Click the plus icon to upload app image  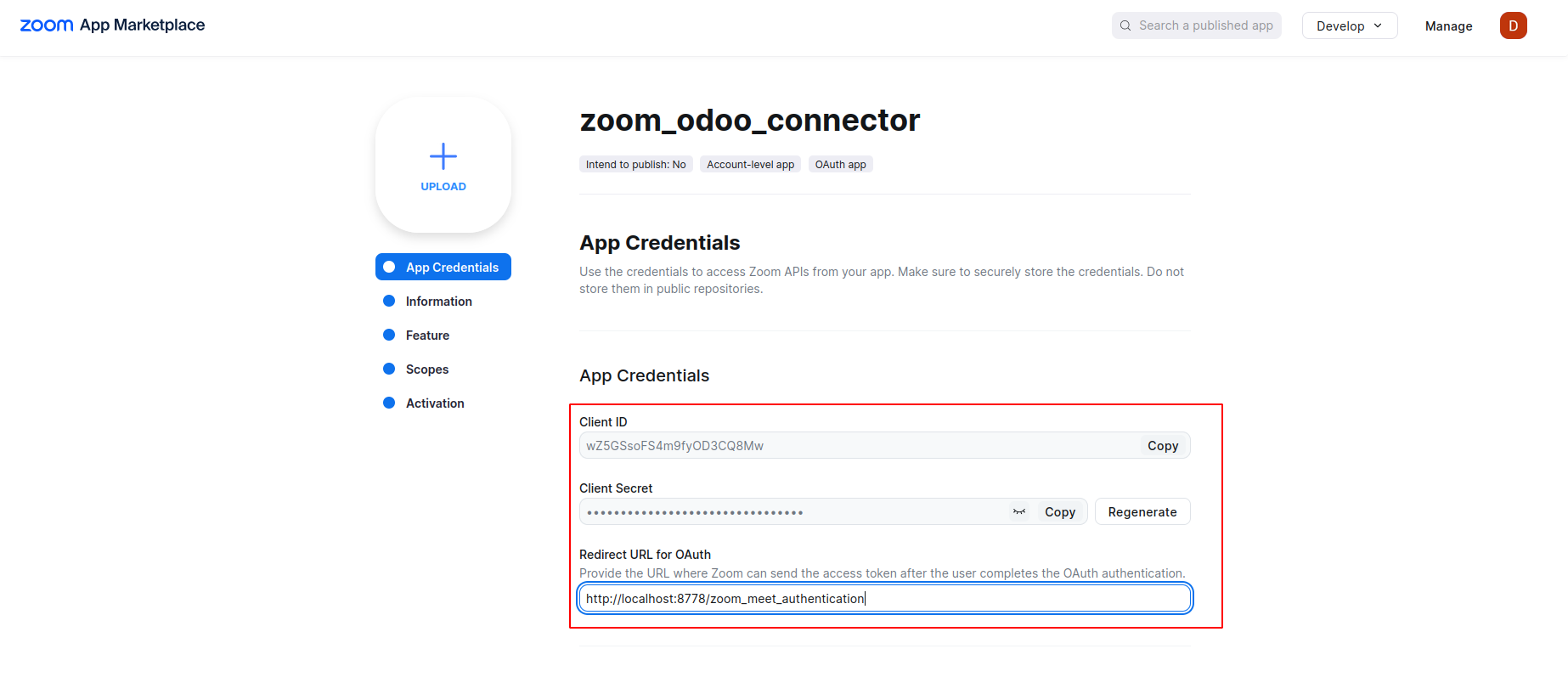point(443,156)
